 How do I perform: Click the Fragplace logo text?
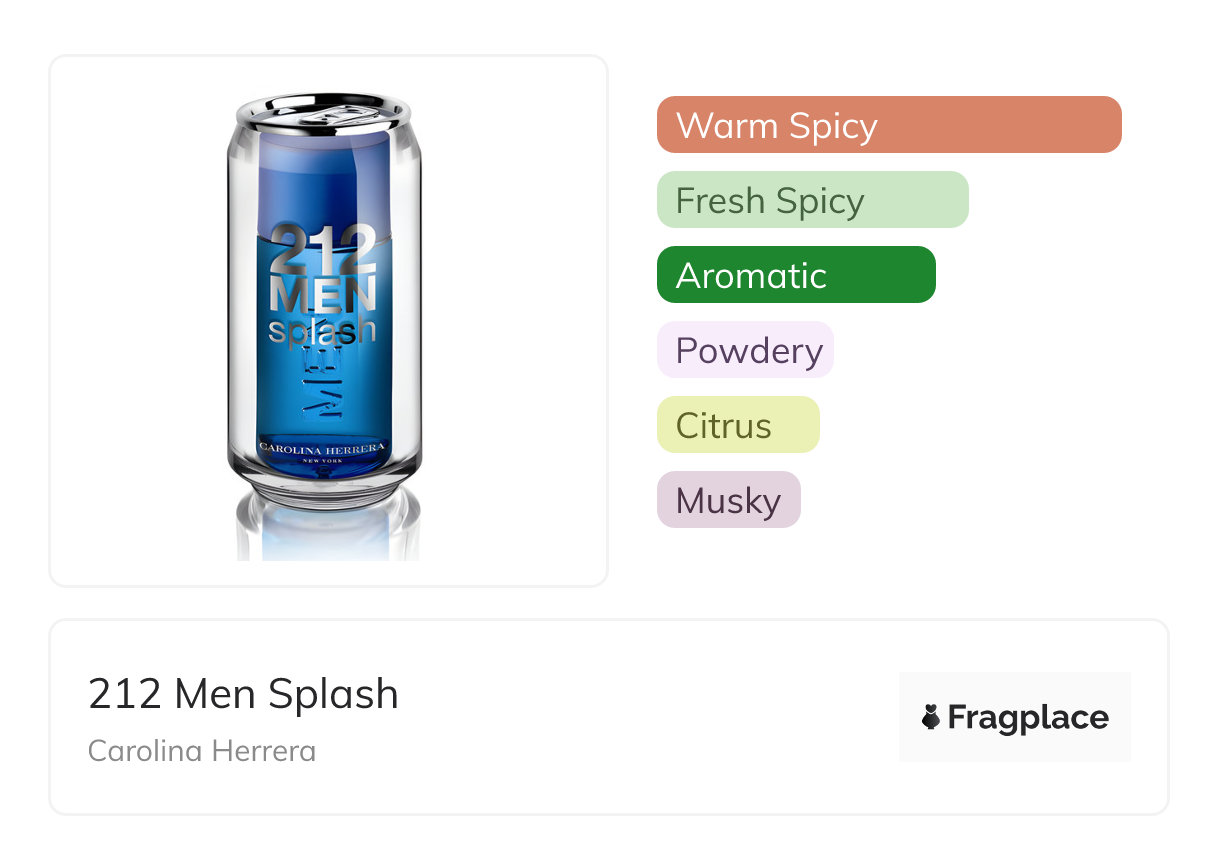[1027, 717]
